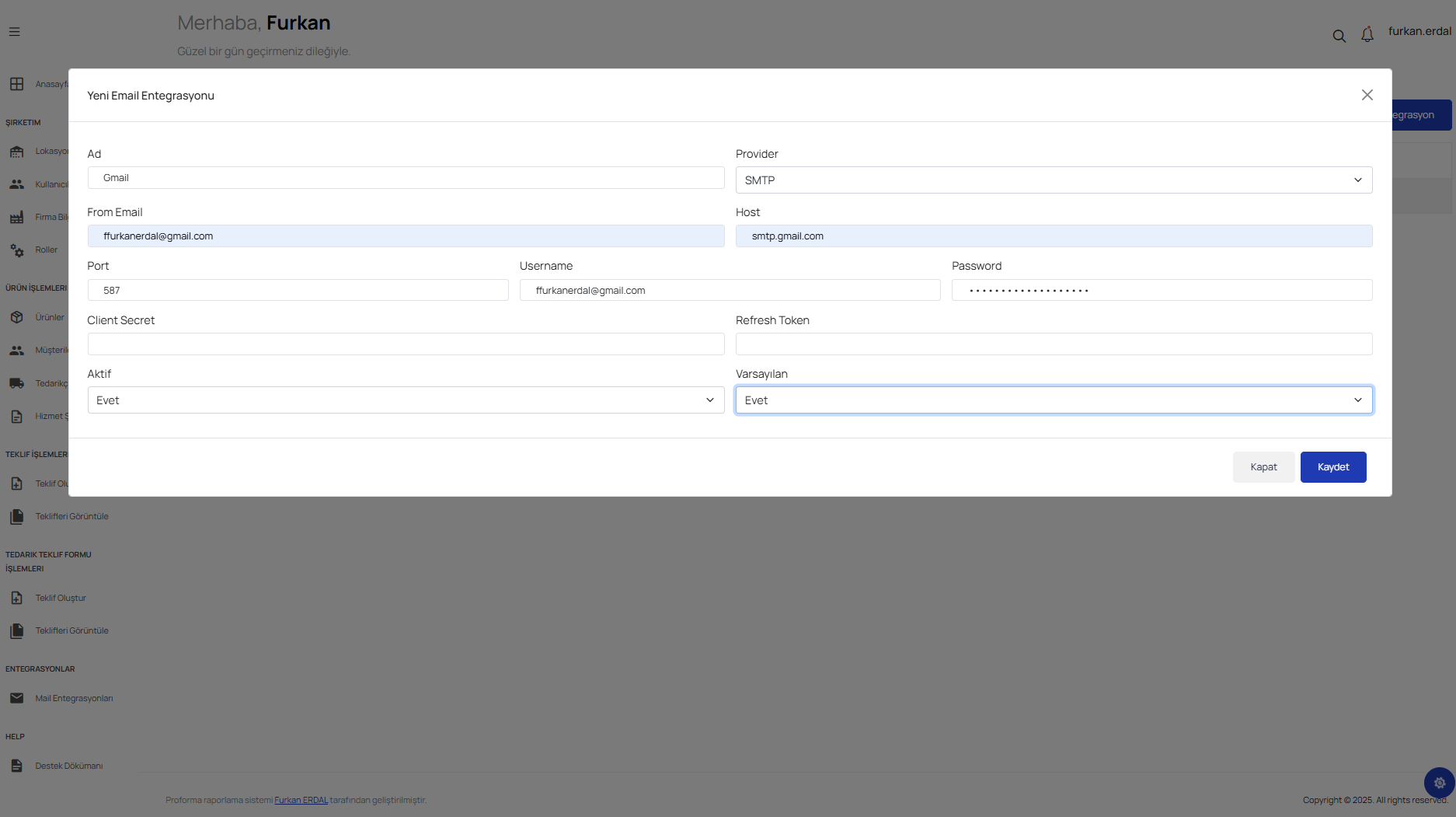
Task: Click the Tedarikçi truck icon
Action: click(x=16, y=383)
